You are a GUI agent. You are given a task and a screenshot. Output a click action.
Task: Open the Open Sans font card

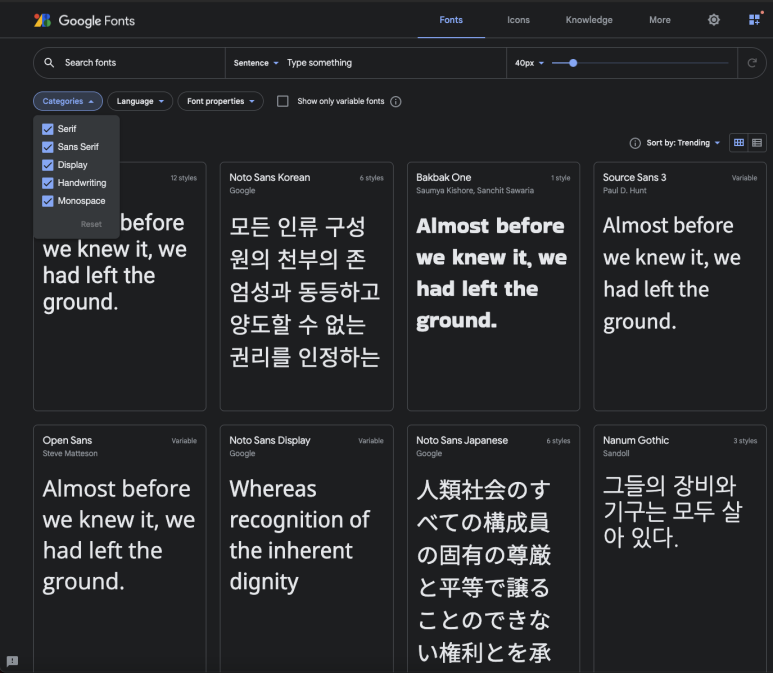(x=120, y=549)
